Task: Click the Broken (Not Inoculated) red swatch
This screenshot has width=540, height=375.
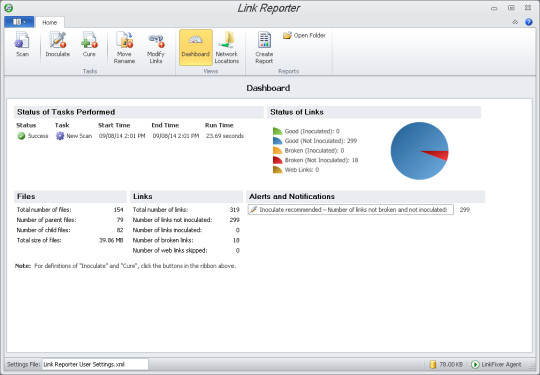Action: pyautogui.click(x=278, y=160)
